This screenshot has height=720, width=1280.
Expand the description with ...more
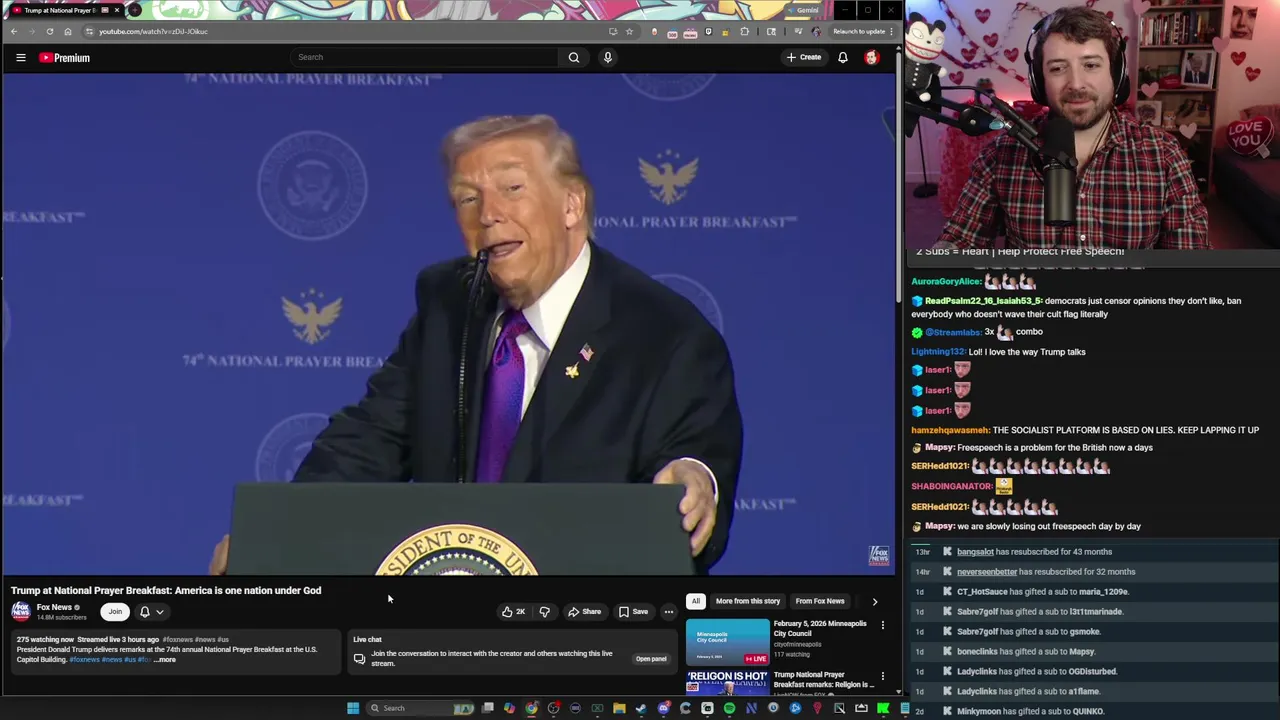point(165,660)
